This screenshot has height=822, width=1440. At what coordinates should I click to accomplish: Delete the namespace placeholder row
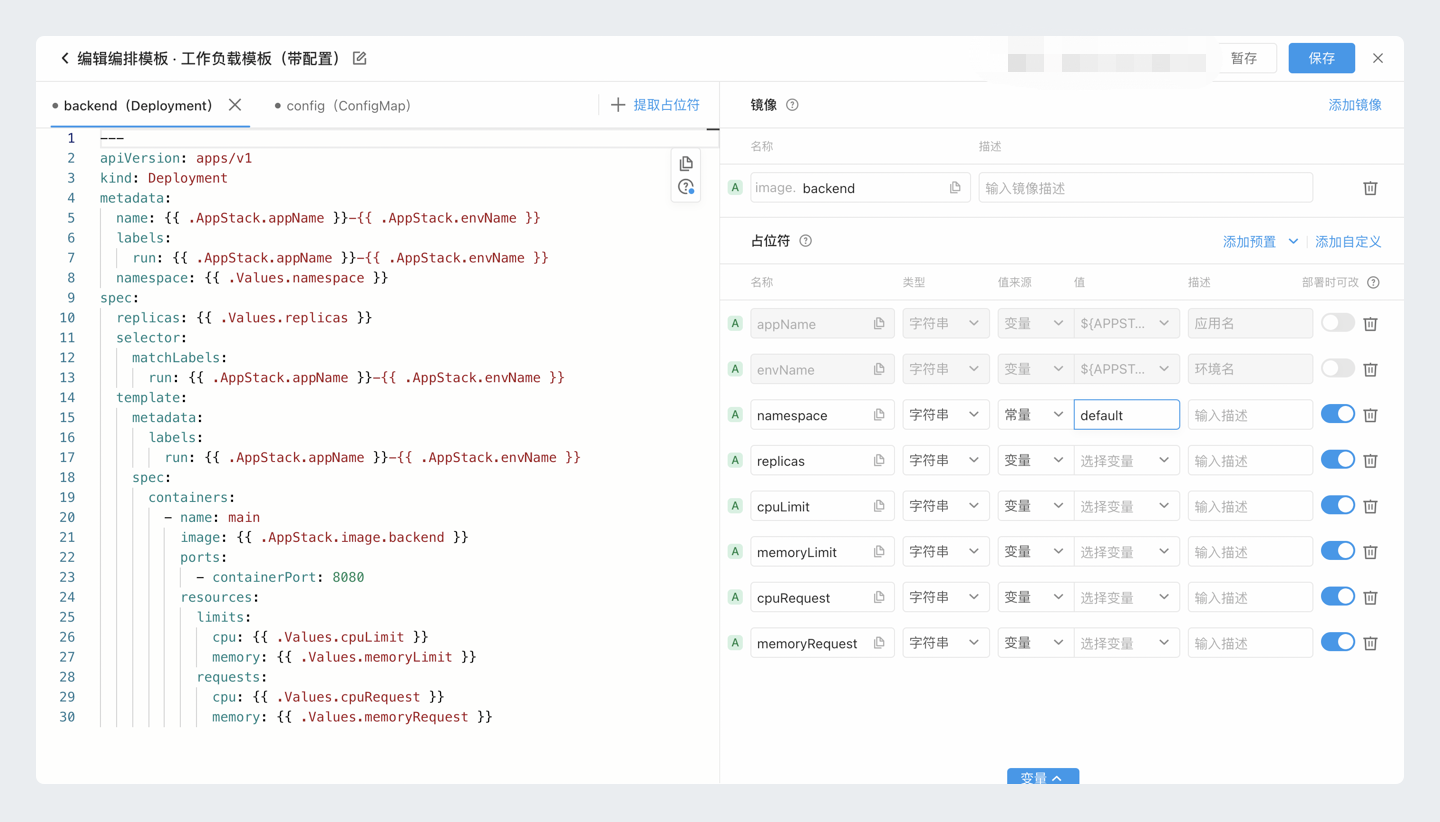(1370, 415)
